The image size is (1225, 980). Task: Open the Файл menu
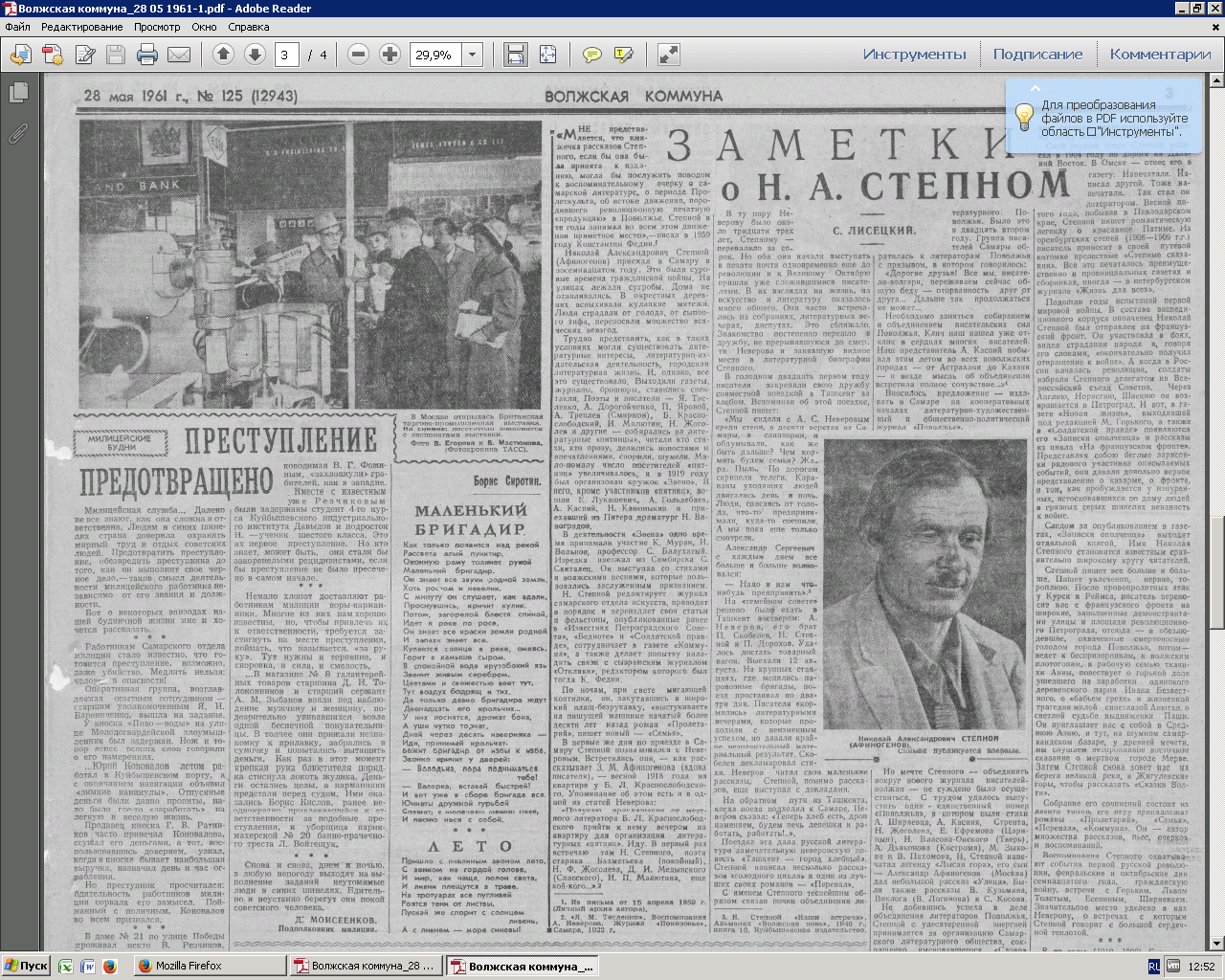[17, 27]
